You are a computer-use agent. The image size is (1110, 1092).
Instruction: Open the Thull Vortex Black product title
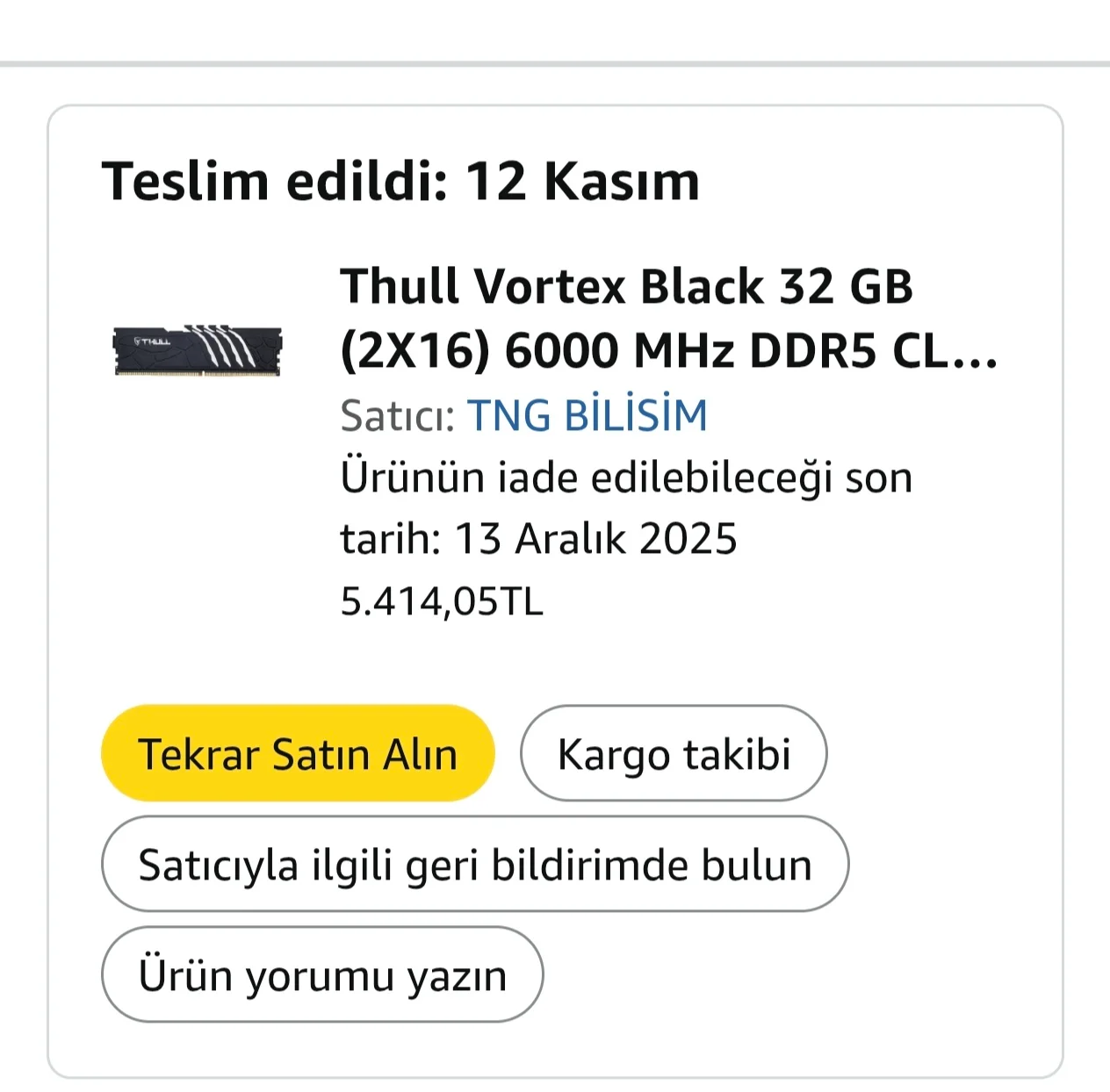point(625,287)
